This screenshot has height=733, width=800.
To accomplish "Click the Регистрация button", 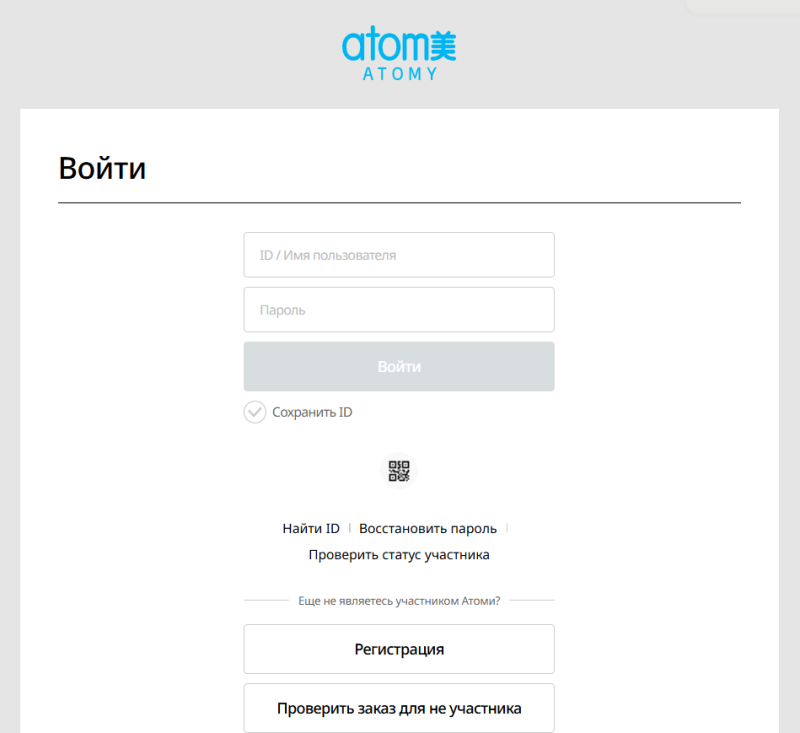I will point(399,649).
